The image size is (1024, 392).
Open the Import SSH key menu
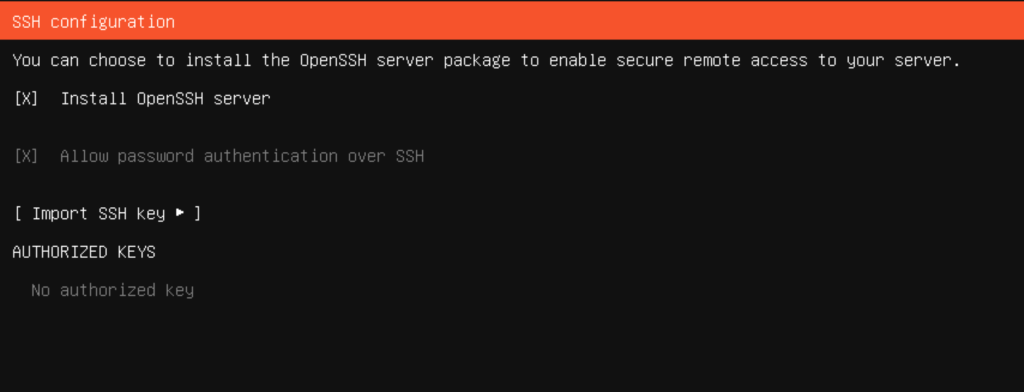107,214
